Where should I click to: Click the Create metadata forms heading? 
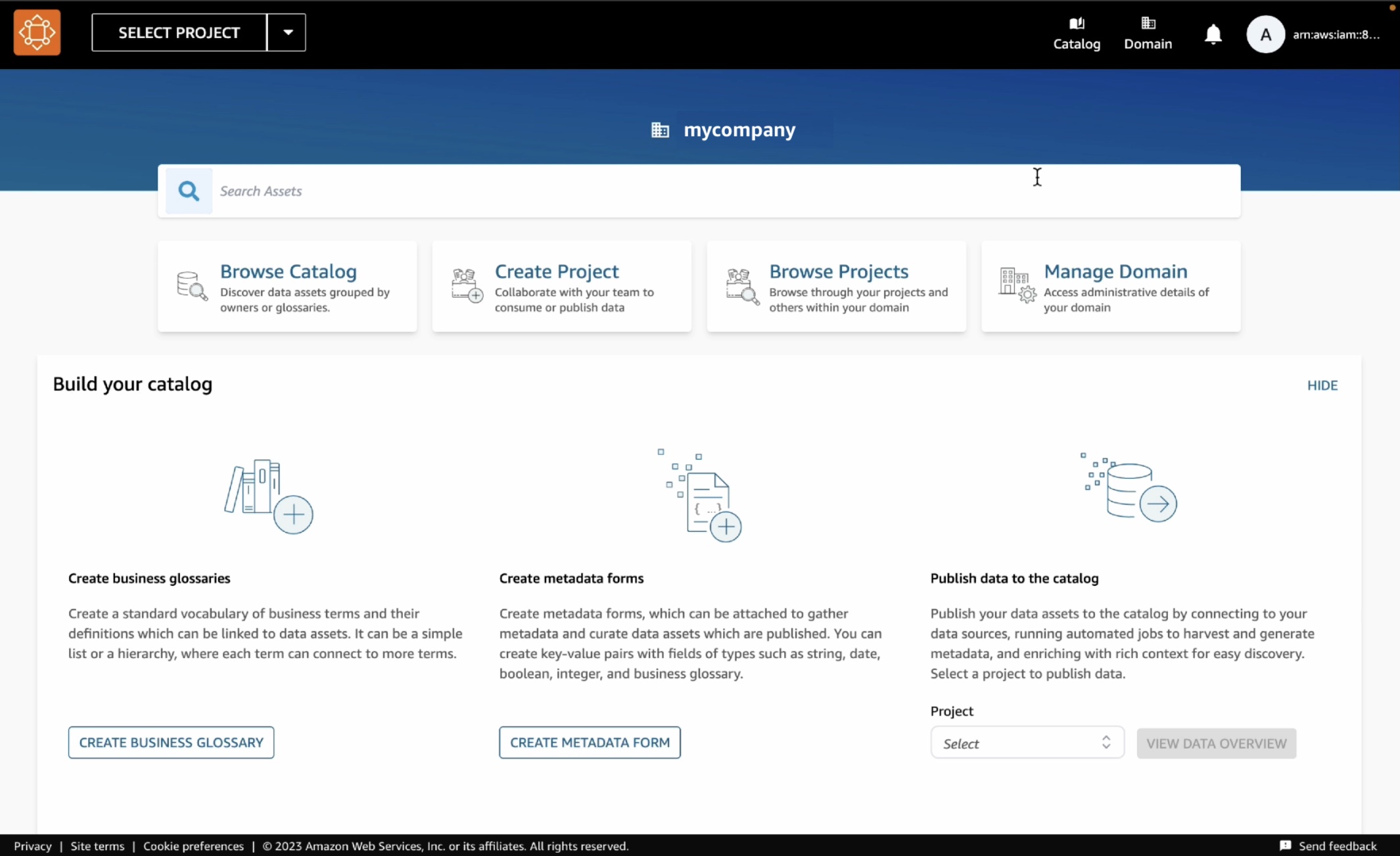click(x=571, y=579)
